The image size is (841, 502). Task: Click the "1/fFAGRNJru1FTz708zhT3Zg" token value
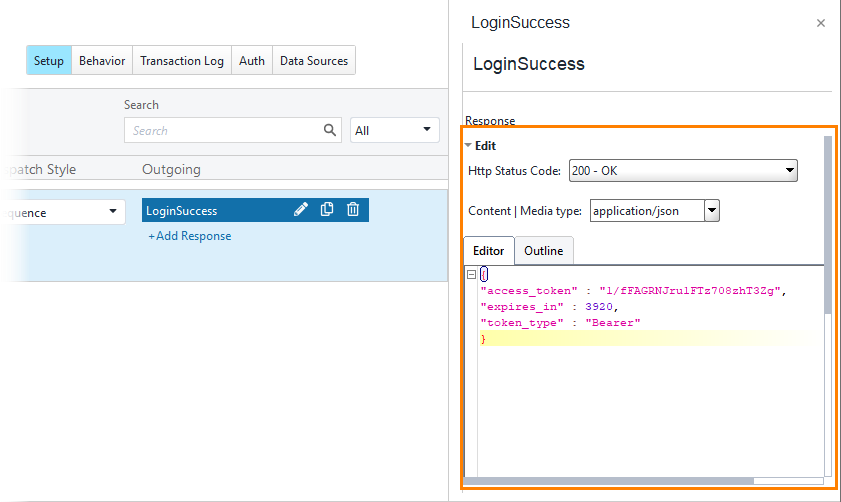click(690, 291)
